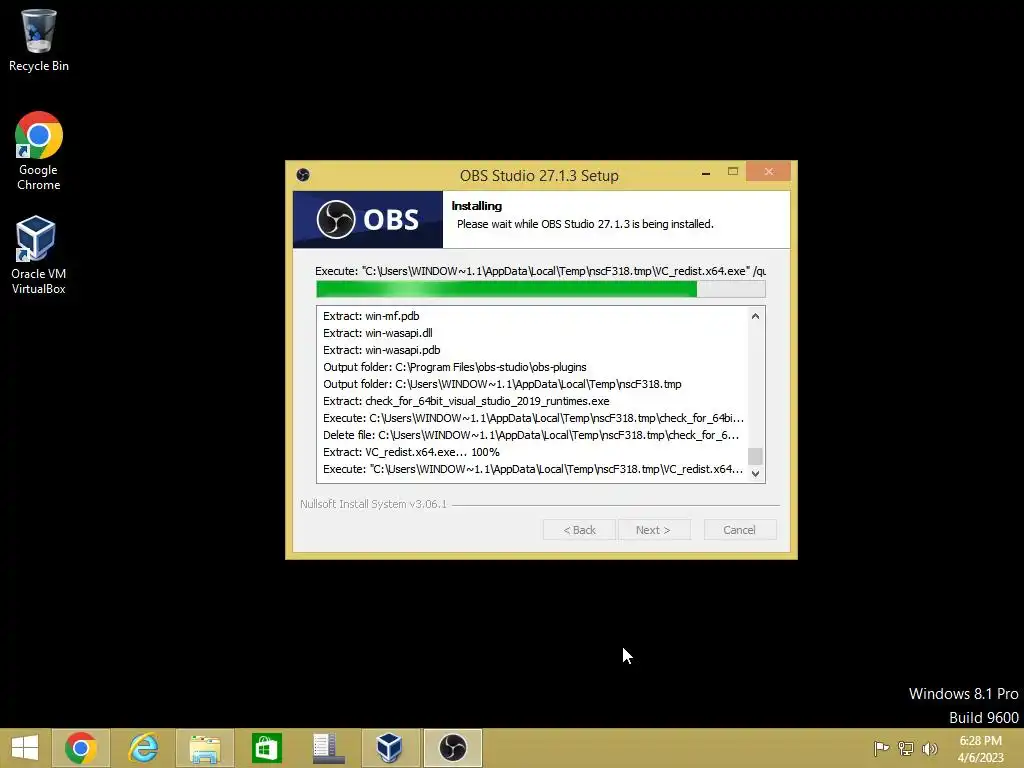
Task: Open the Windows Store taskbar icon
Action: click(x=266, y=748)
